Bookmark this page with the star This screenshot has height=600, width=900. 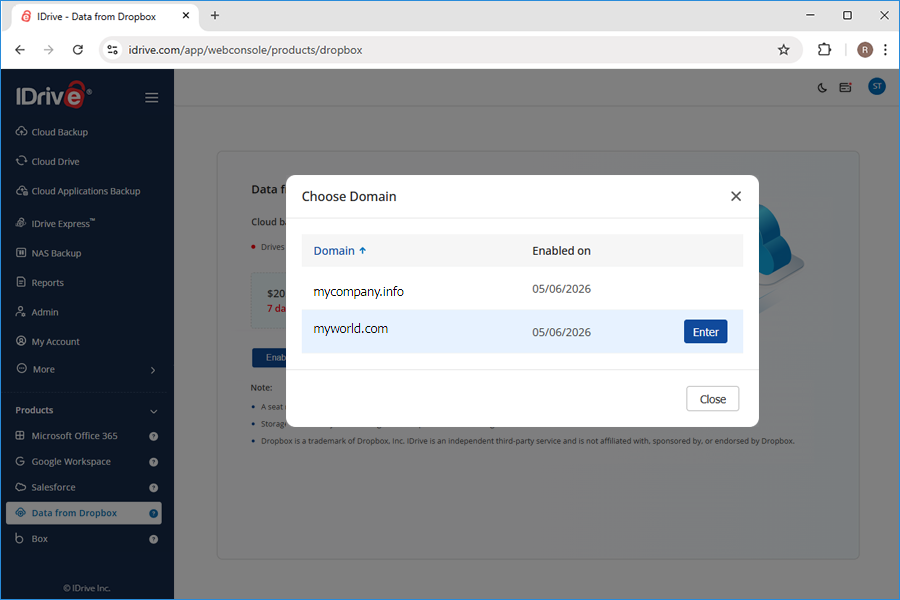(x=783, y=50)
